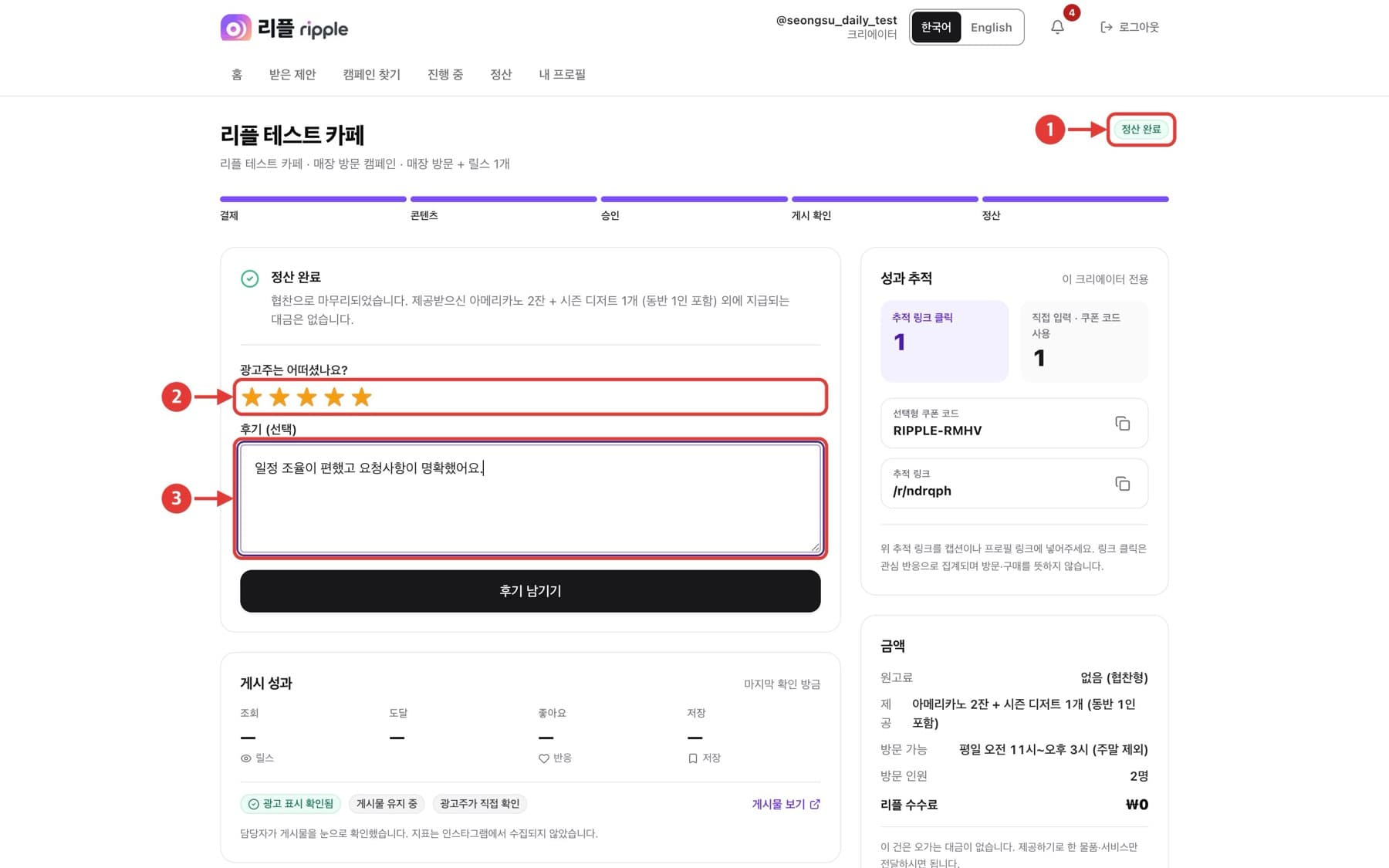Click the 마지막 확인 방금 text
The width and height of the screenshot is (1389, 868).
click(x=782, y=684)
